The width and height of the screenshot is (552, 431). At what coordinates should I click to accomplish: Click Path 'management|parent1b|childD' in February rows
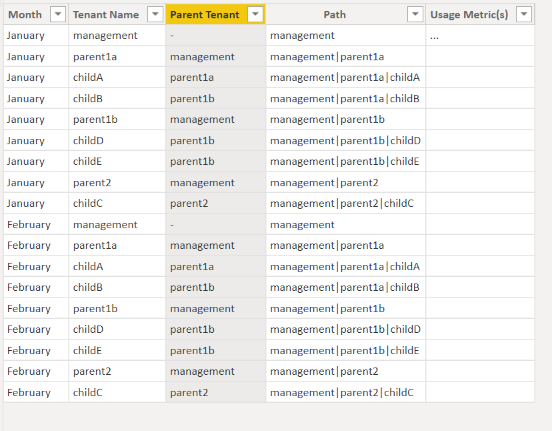[x=345, y=330]
